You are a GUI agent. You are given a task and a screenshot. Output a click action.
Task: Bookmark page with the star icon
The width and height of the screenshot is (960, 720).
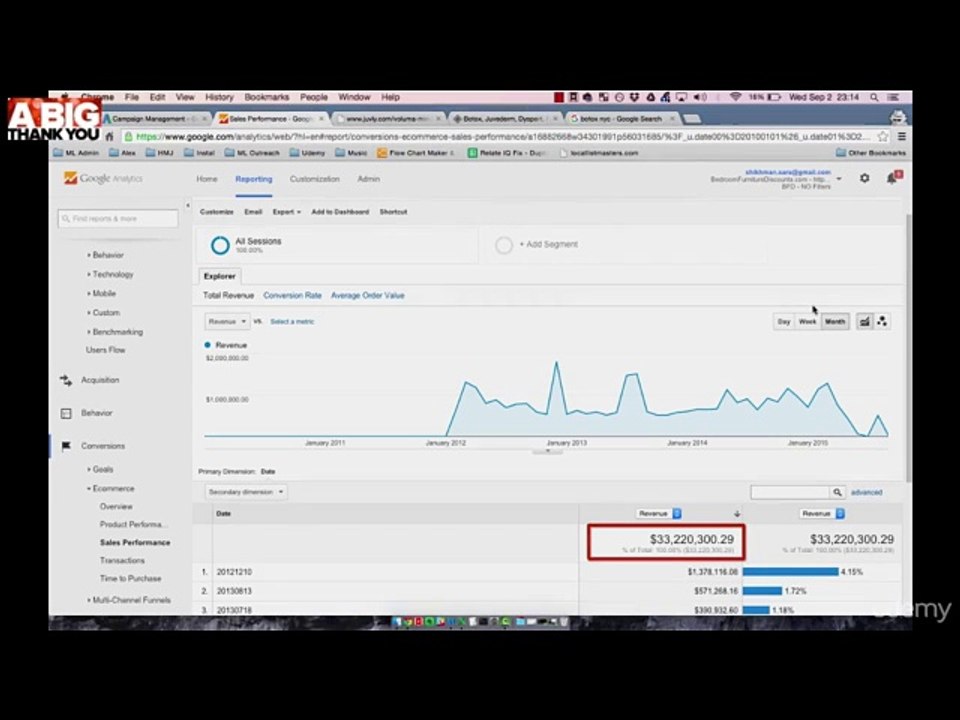click(x=883, y=137)
